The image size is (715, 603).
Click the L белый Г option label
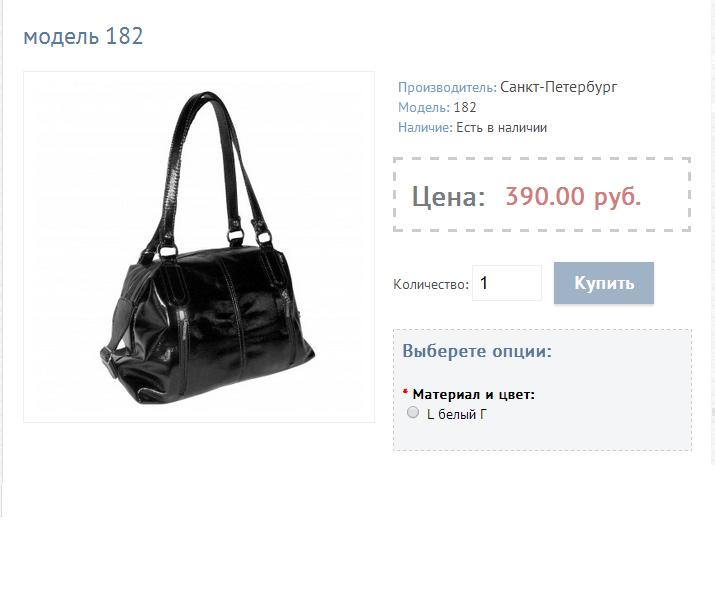coord(457,414)
